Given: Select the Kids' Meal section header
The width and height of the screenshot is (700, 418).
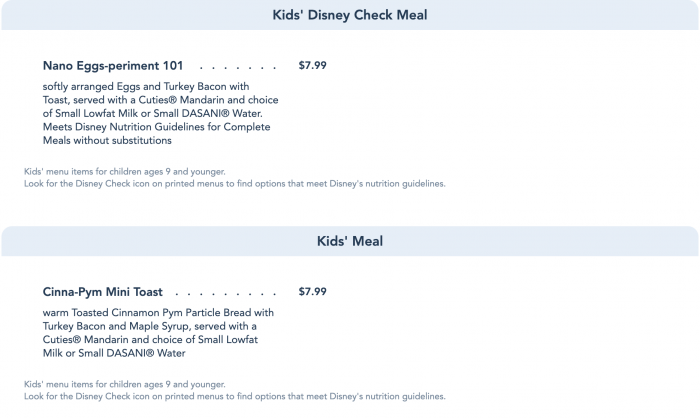Looking at the screenshot, I should coord(350,241).
